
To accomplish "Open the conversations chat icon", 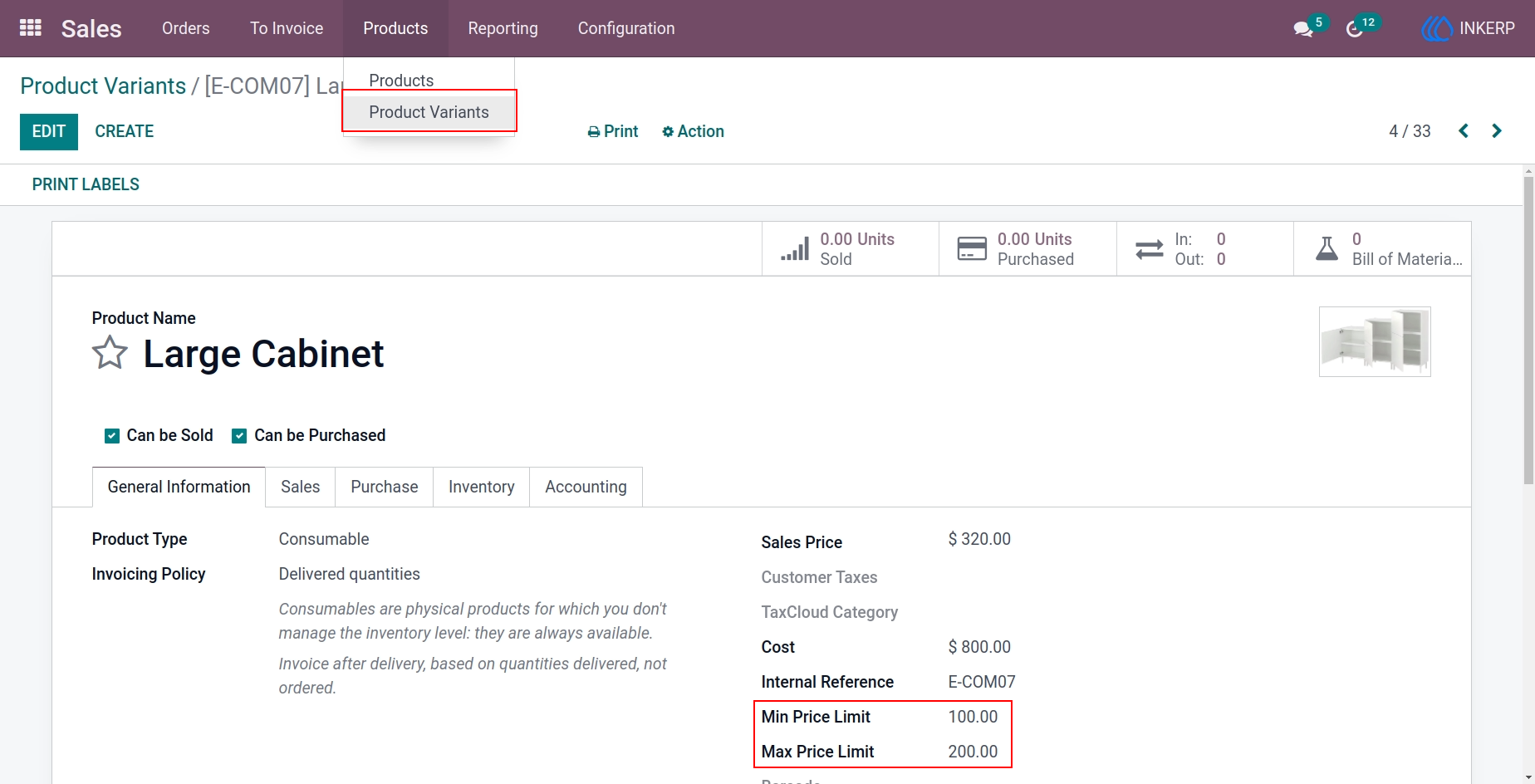I will [1303, 29].
